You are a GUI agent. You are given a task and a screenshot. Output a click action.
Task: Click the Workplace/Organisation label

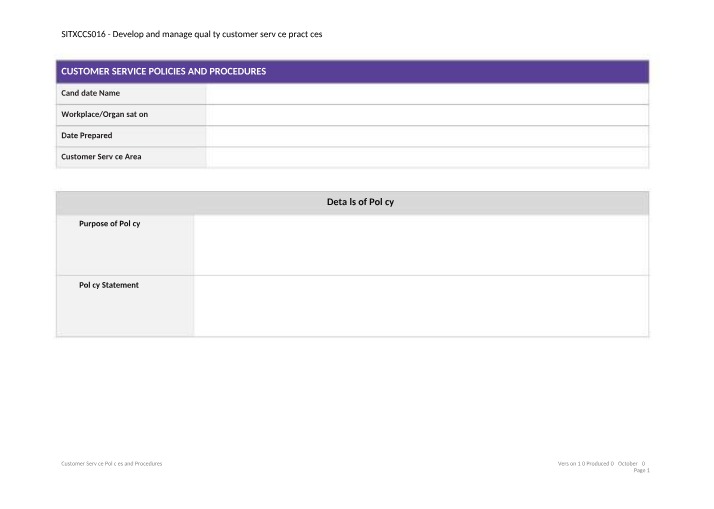pos(105,114)
